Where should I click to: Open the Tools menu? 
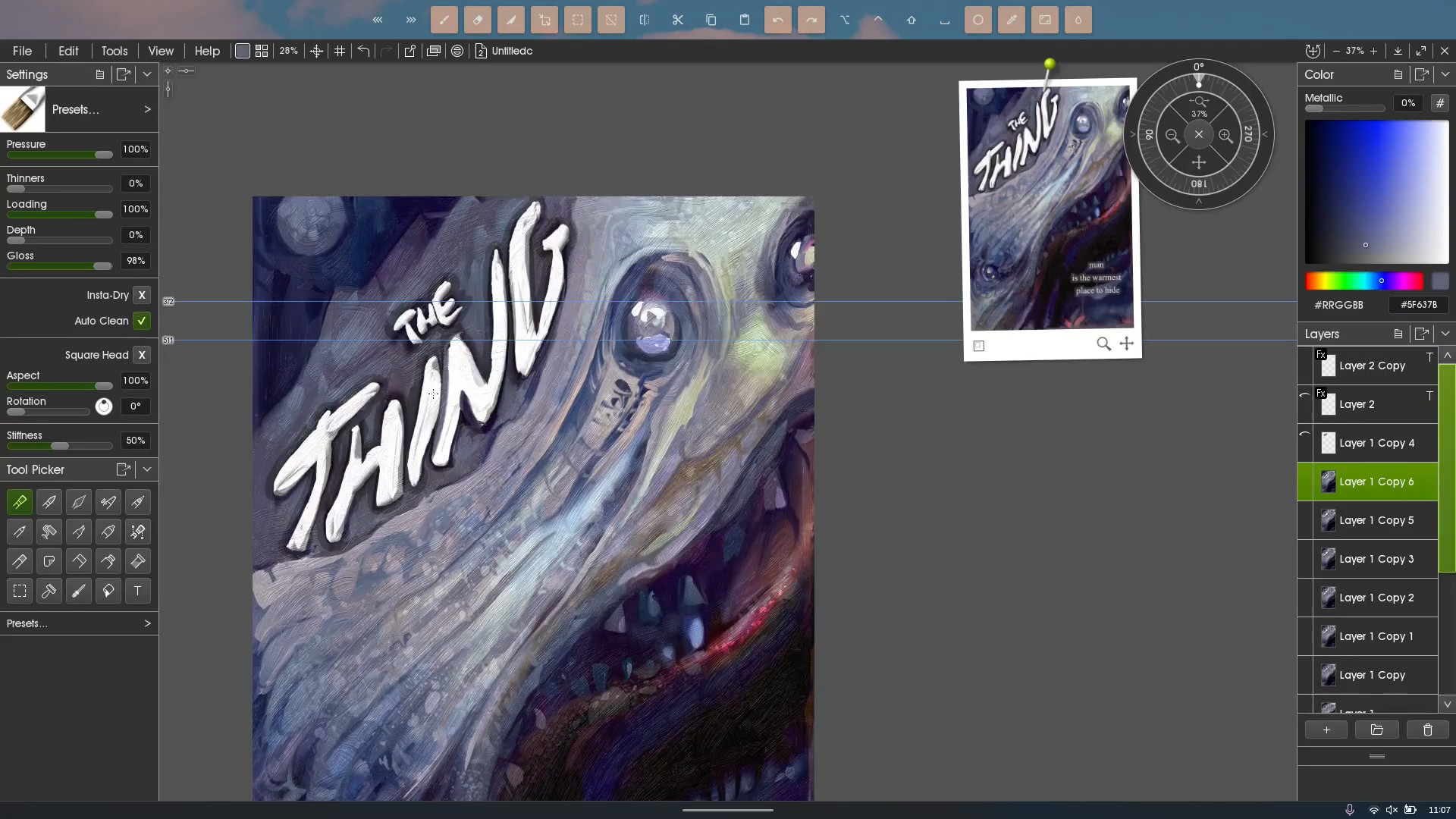click(115, 51)
